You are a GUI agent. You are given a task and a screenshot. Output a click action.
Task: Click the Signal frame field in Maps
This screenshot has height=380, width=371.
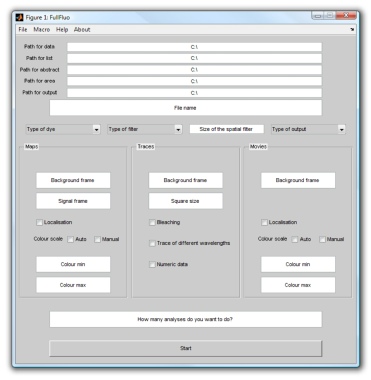pos(73,201)
